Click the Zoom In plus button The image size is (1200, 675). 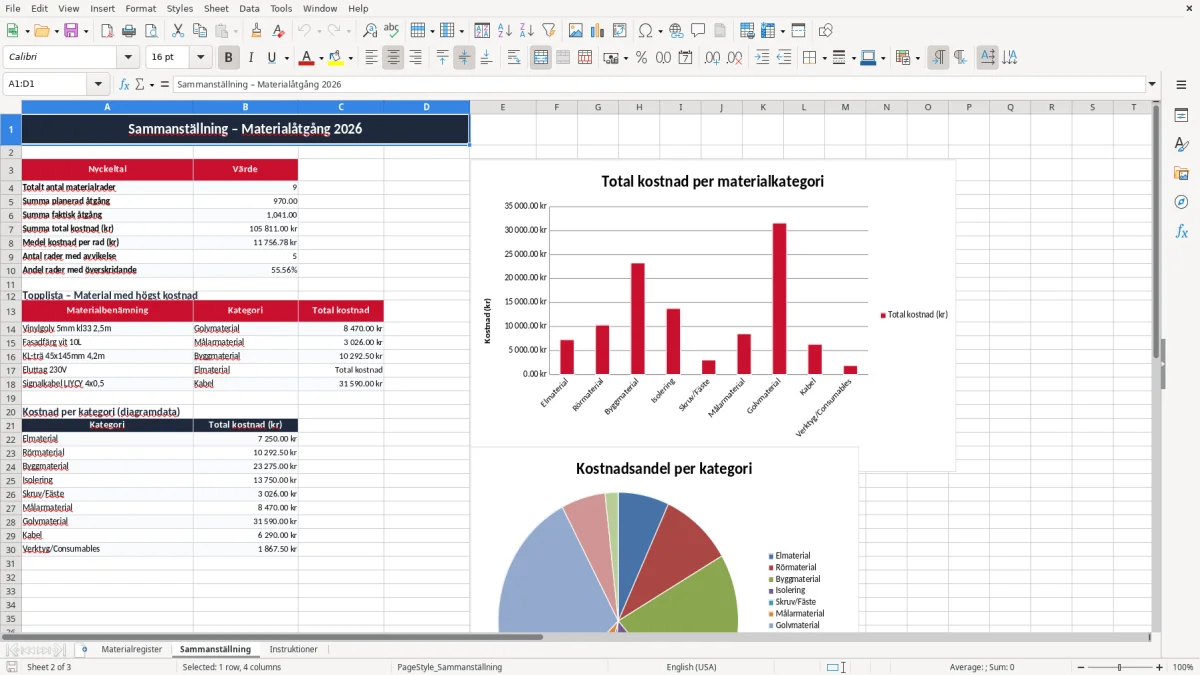pos(1160,667)
